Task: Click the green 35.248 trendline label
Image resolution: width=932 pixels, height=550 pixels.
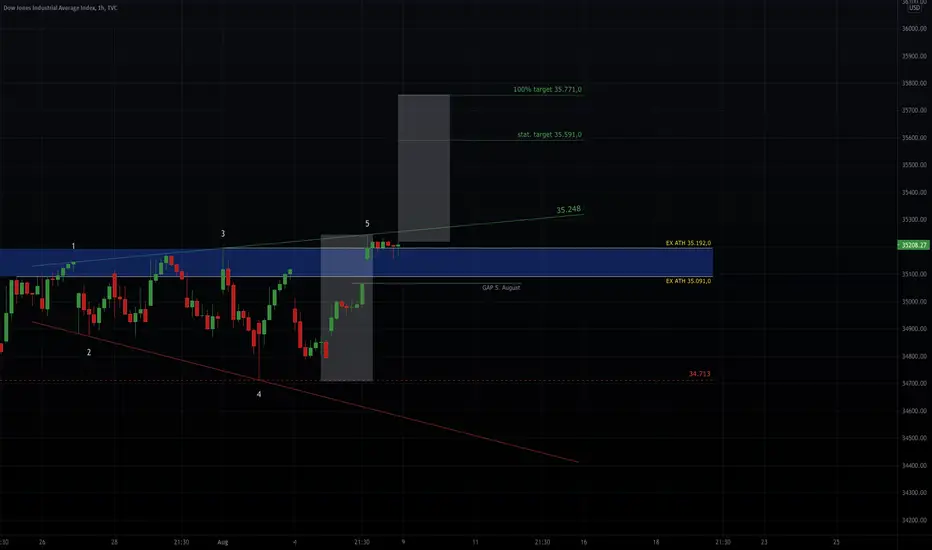Action: pyautogui.click(x=568, y=209)
